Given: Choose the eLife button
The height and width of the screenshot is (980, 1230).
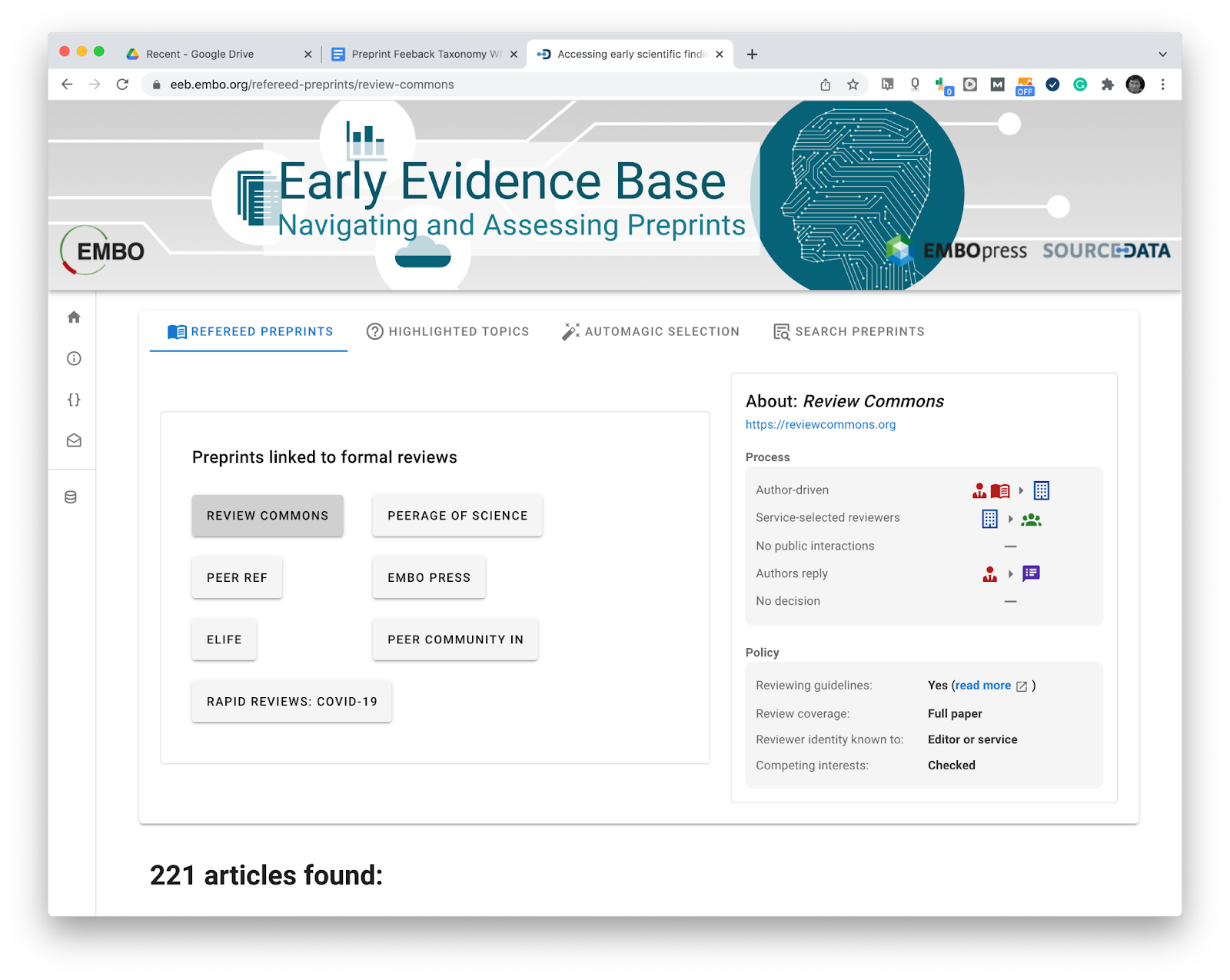Looking at the screenshot, I should tap(224, 639).
